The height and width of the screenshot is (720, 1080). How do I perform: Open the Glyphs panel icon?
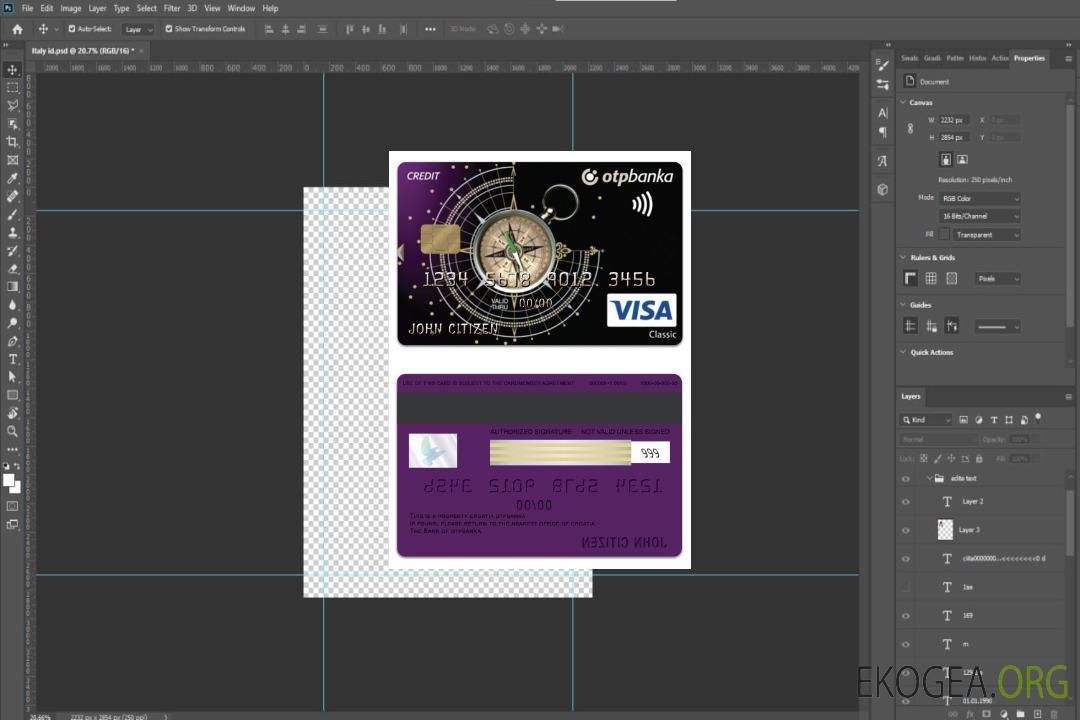(x=883, y=161)
